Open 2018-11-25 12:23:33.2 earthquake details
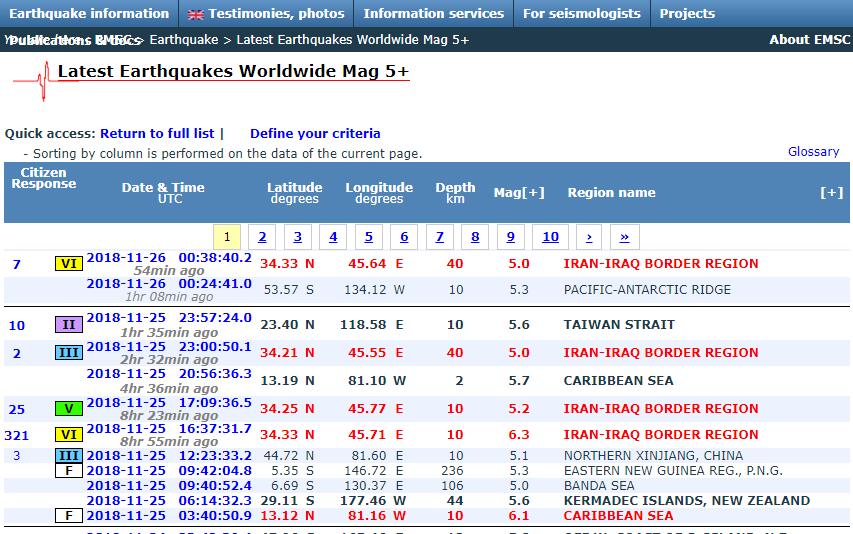The width and height of the screenshot is (853, 534). (169, 456)
